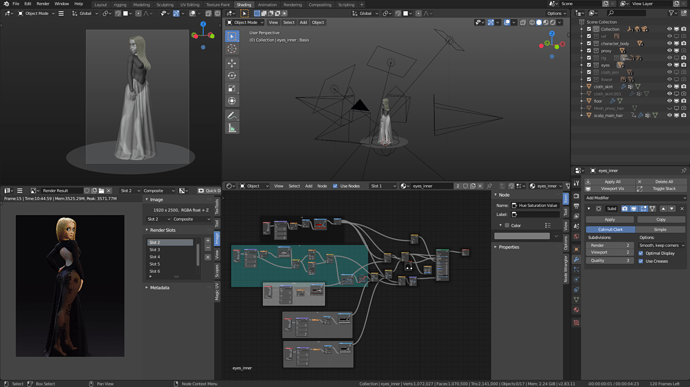Screen dimensions: 690x387
Task: Open the Particles properties tab
Action: [576, 269]
